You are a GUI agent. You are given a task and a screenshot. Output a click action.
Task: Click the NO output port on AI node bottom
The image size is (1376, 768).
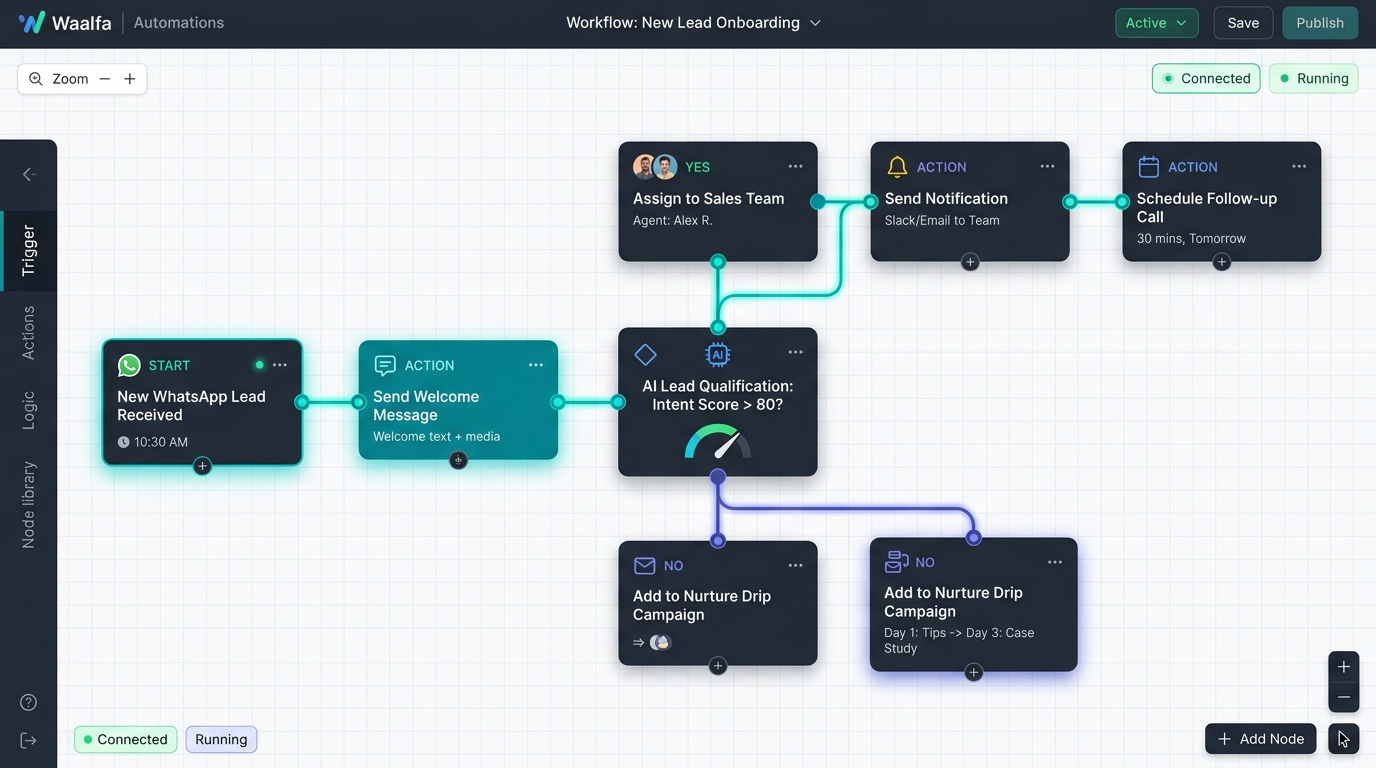(x=718, y=477)
